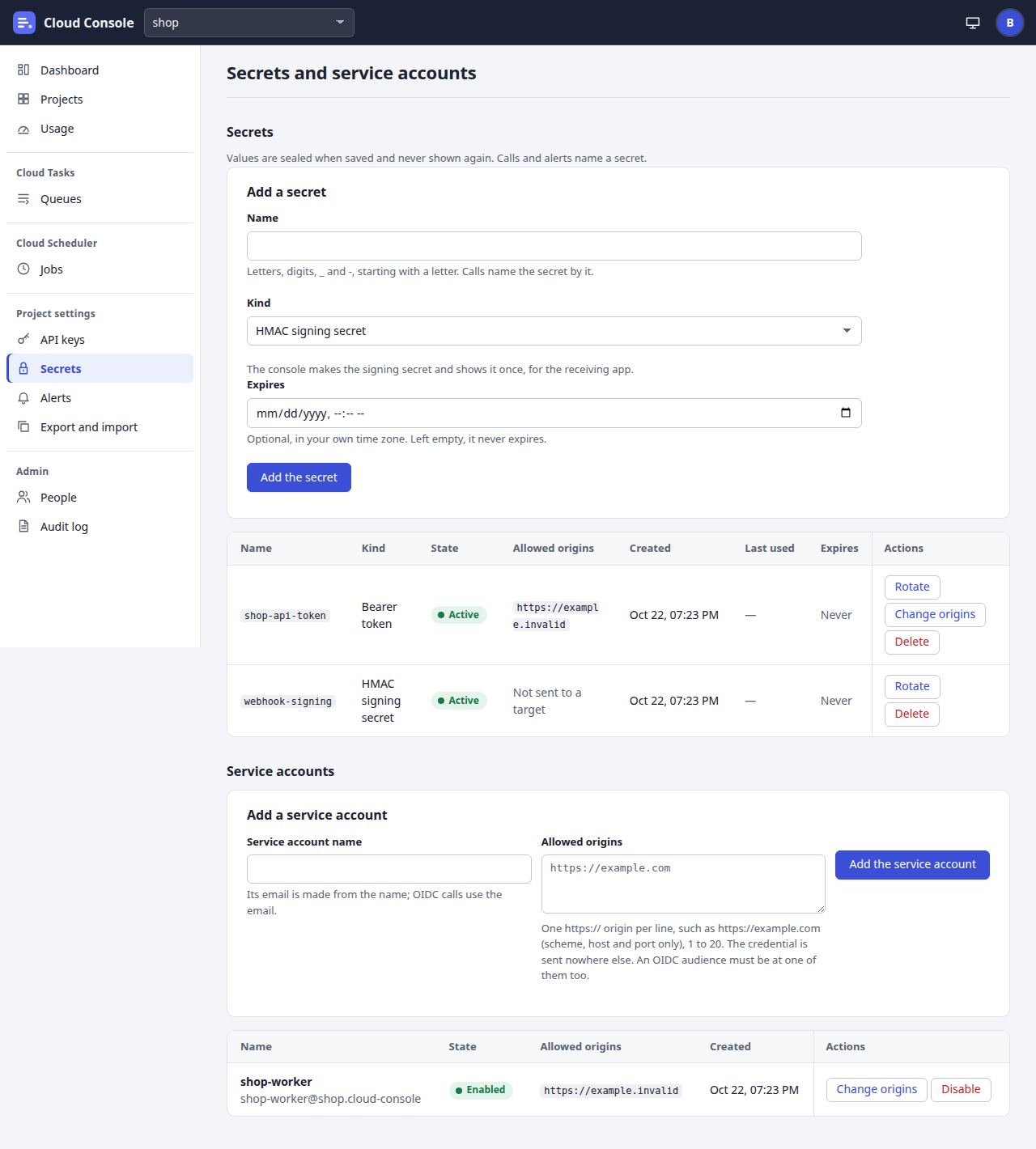Click the Audit log document icon
The image size is (1036, 1149).
click(x=23, y=527)
